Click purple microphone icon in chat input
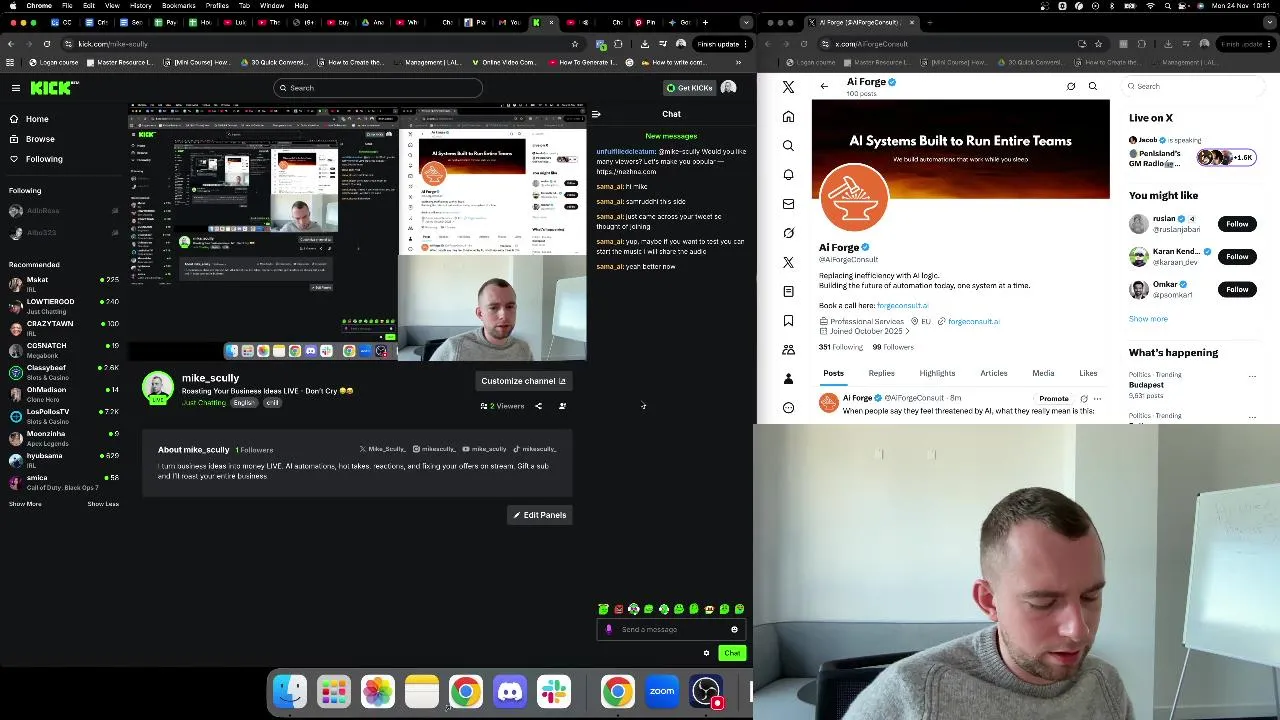 click(609, 630)
